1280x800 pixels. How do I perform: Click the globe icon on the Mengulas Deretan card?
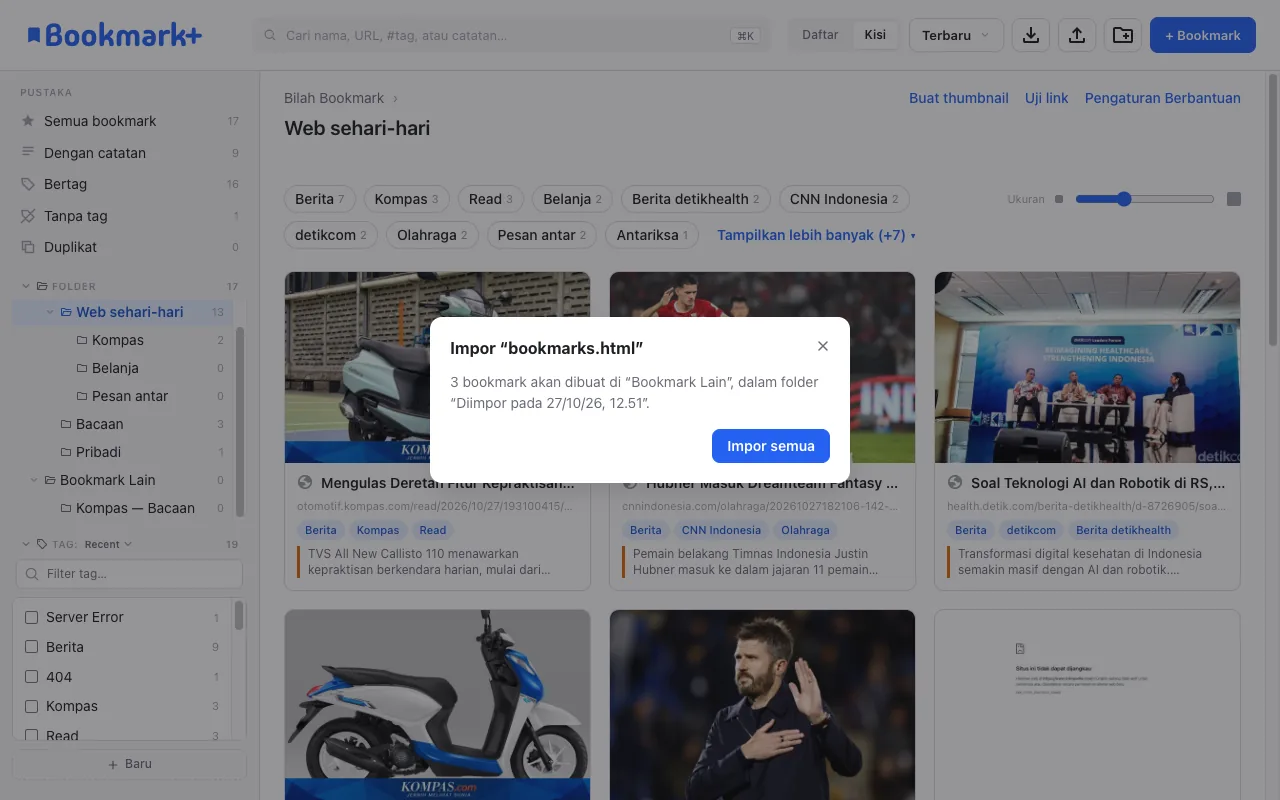point(305,483)
